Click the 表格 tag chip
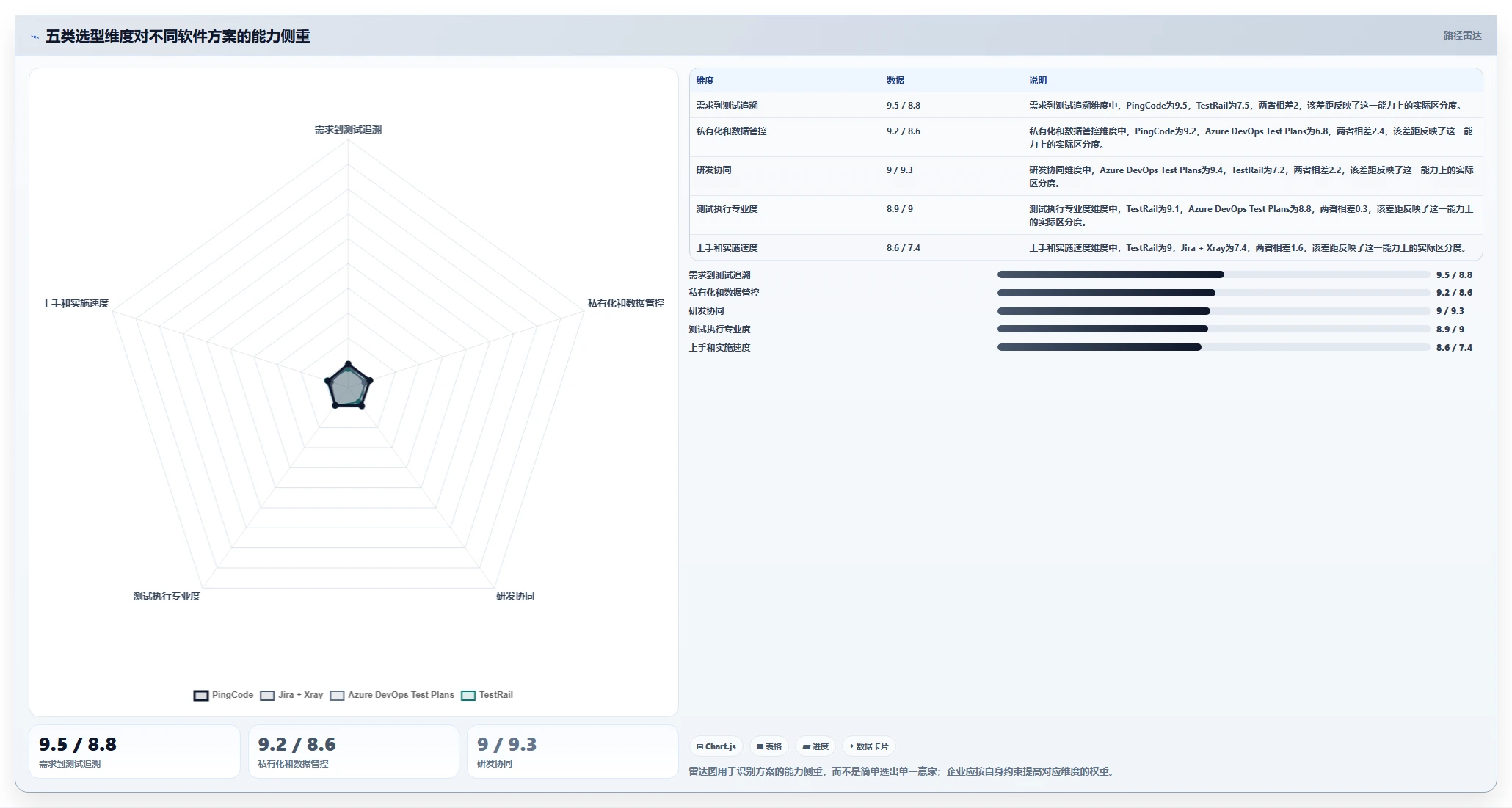Image resolution: width=1512 pixels, height=808 pixels. coord(768,746)
